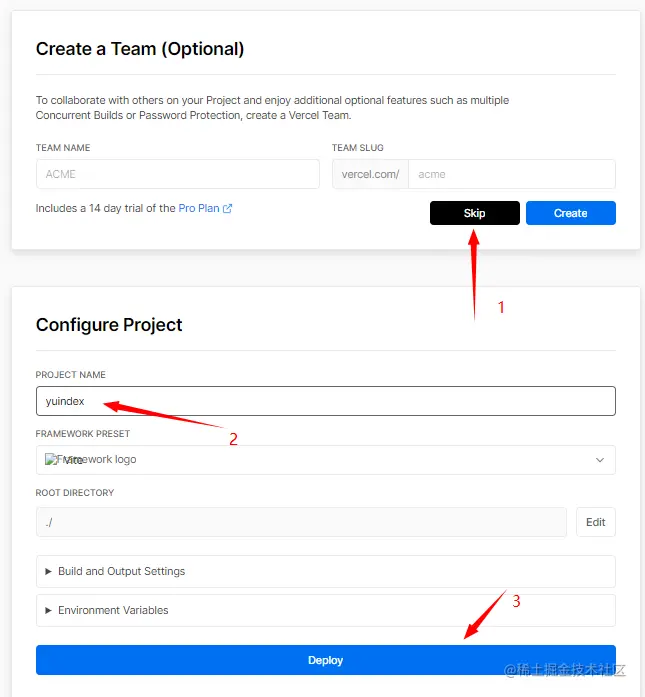Focus the Team Name field showing ACME

tap(177, 174)
